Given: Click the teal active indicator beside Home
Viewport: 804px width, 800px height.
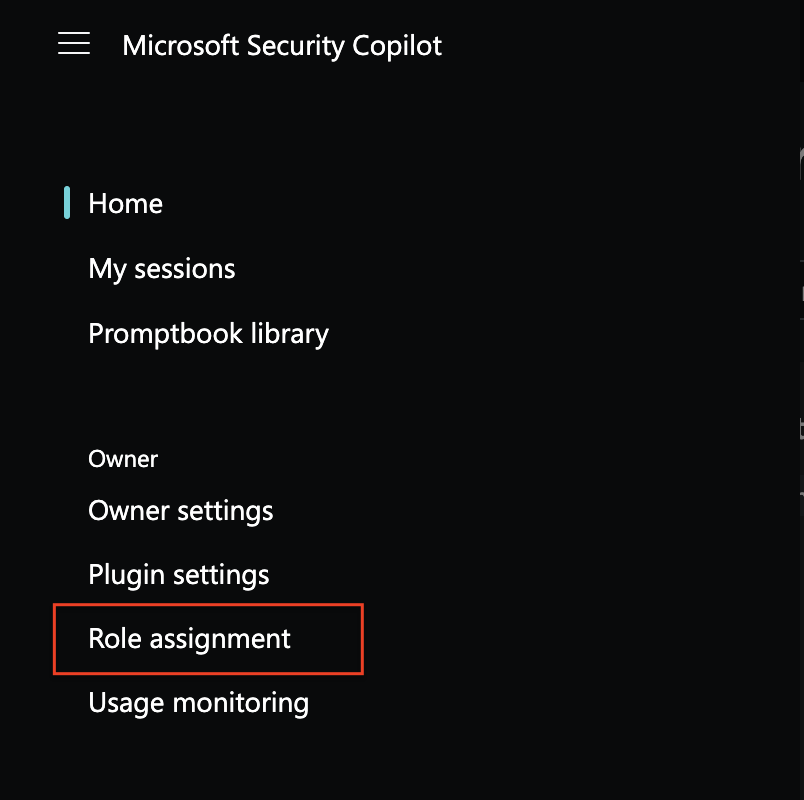Looking at the screenshot, I should coord(67,203).
